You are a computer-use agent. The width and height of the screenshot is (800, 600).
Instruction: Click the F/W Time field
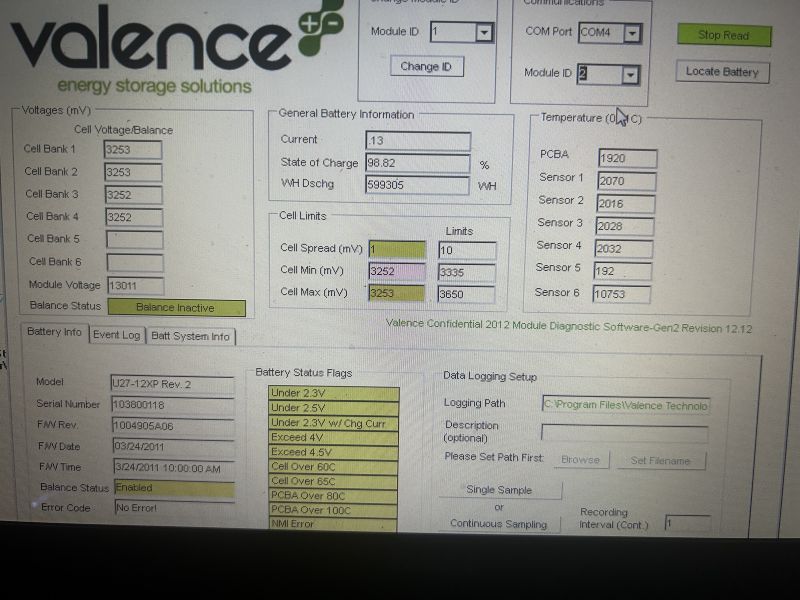tap(174, 468)
